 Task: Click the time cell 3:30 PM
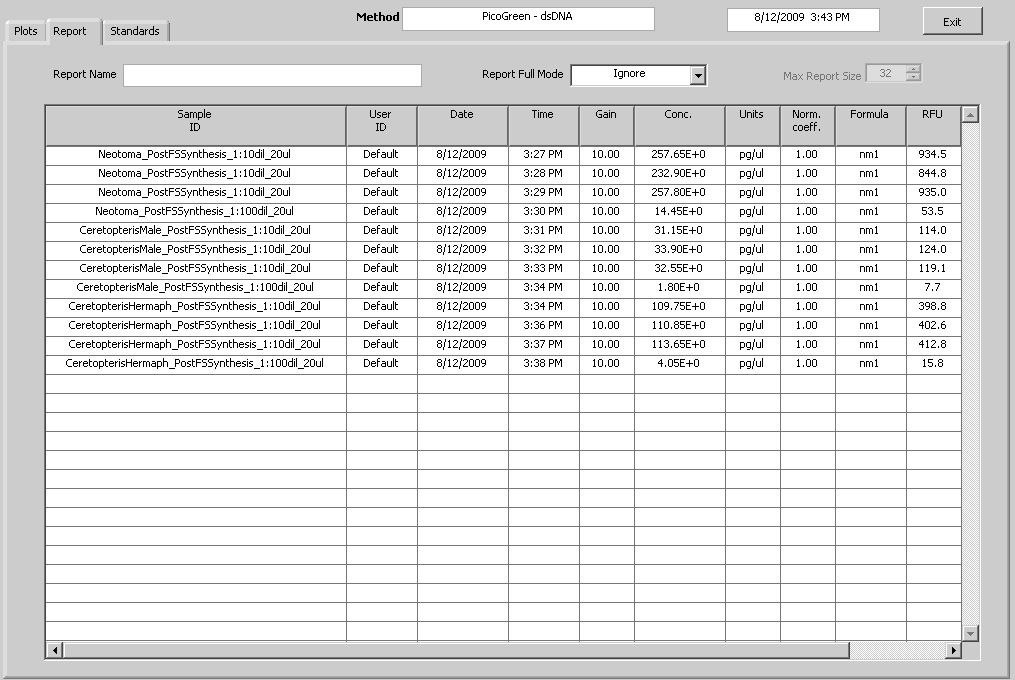click(543, 212)
